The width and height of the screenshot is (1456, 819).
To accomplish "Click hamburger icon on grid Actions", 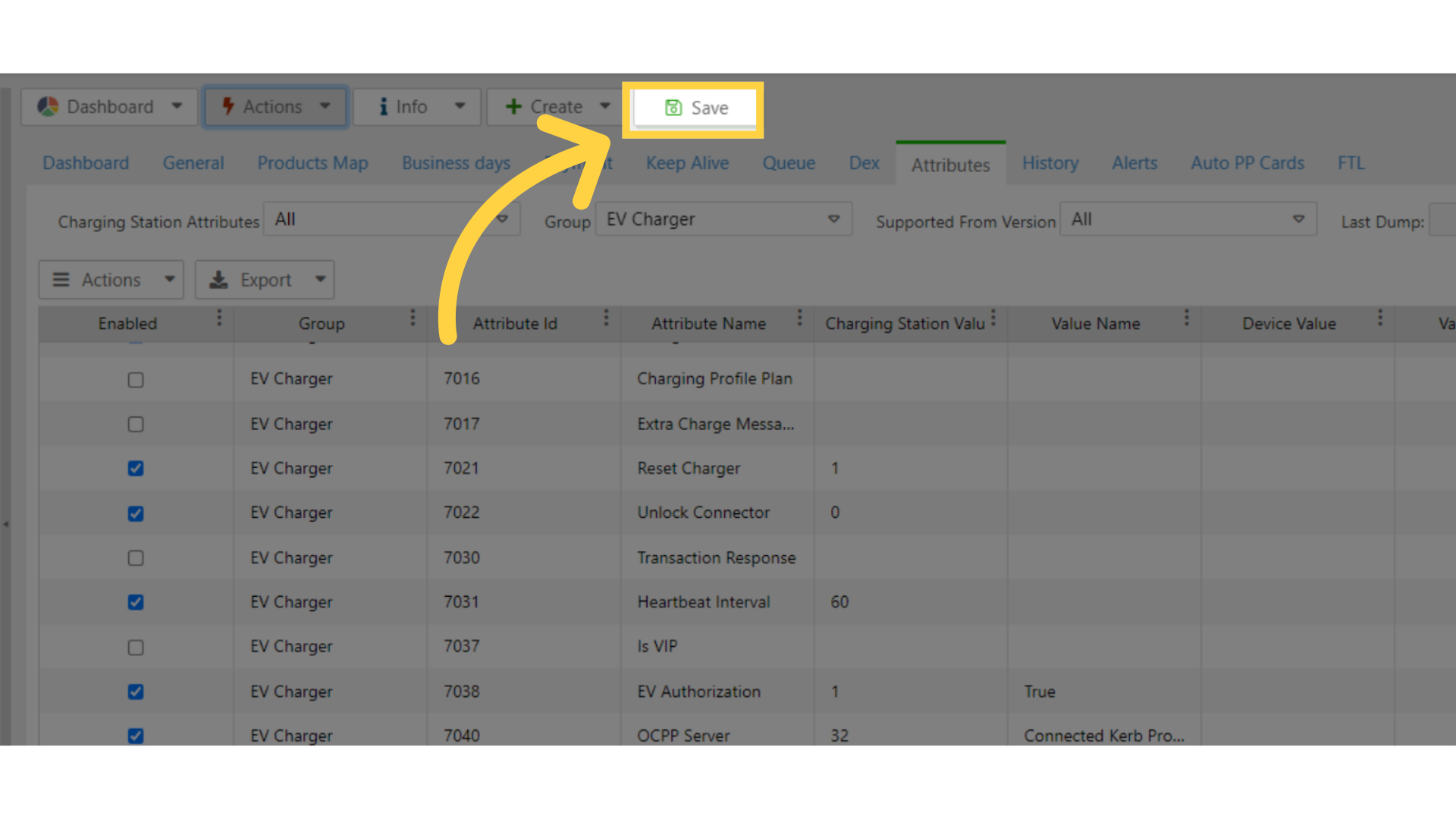I will pos(61,280).
